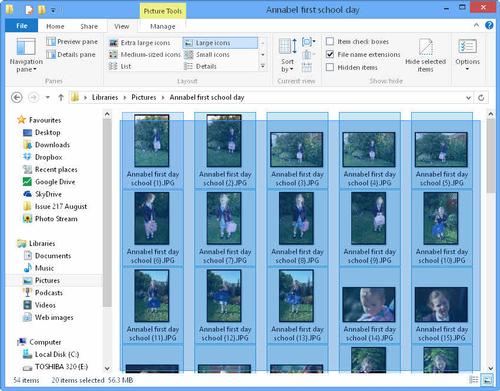Go up one folder level
Screen dimensions: 500x391
click(x=61, y=97)
